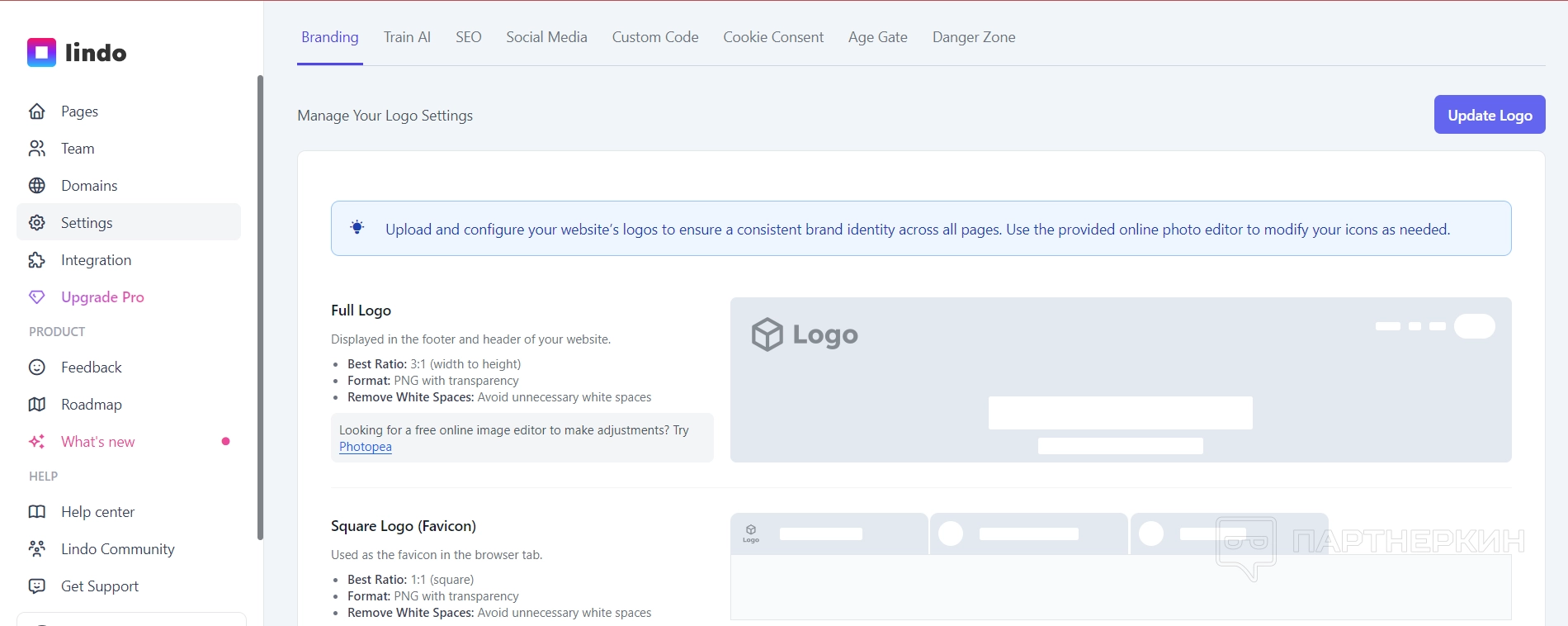
Task: Click the Roadmap map icon
Action: pyautogui.click(x=37, y=405)
